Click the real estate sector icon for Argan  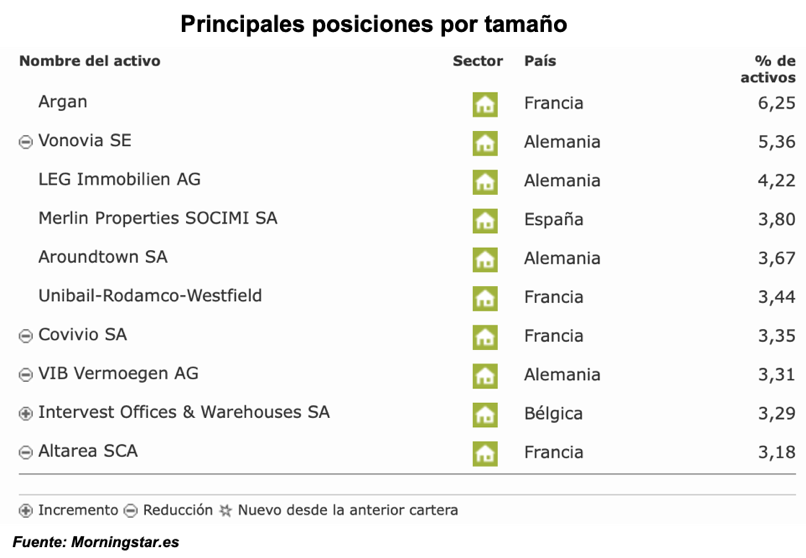[485, 104]
